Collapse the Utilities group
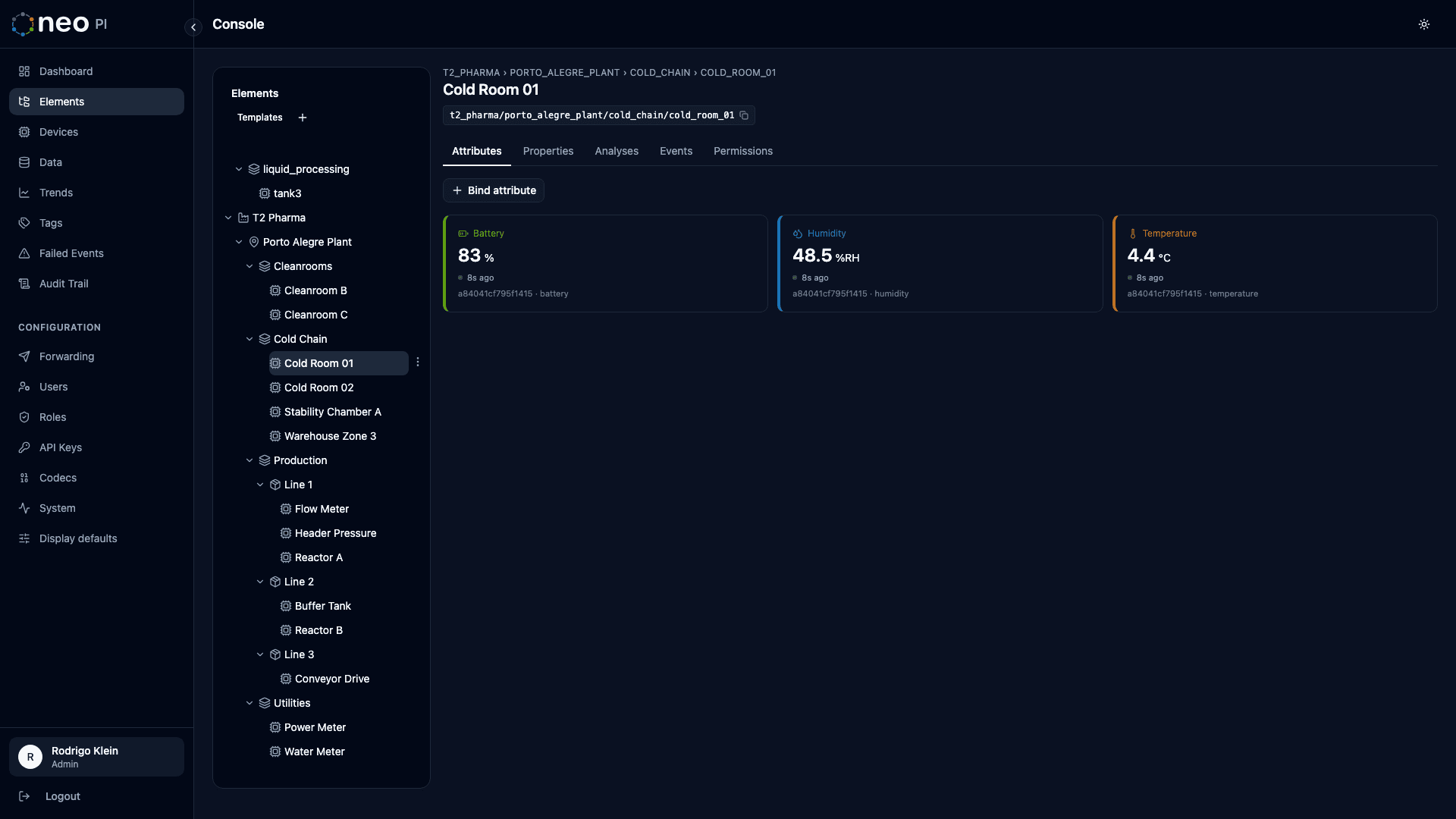 [x=249, y=703]
